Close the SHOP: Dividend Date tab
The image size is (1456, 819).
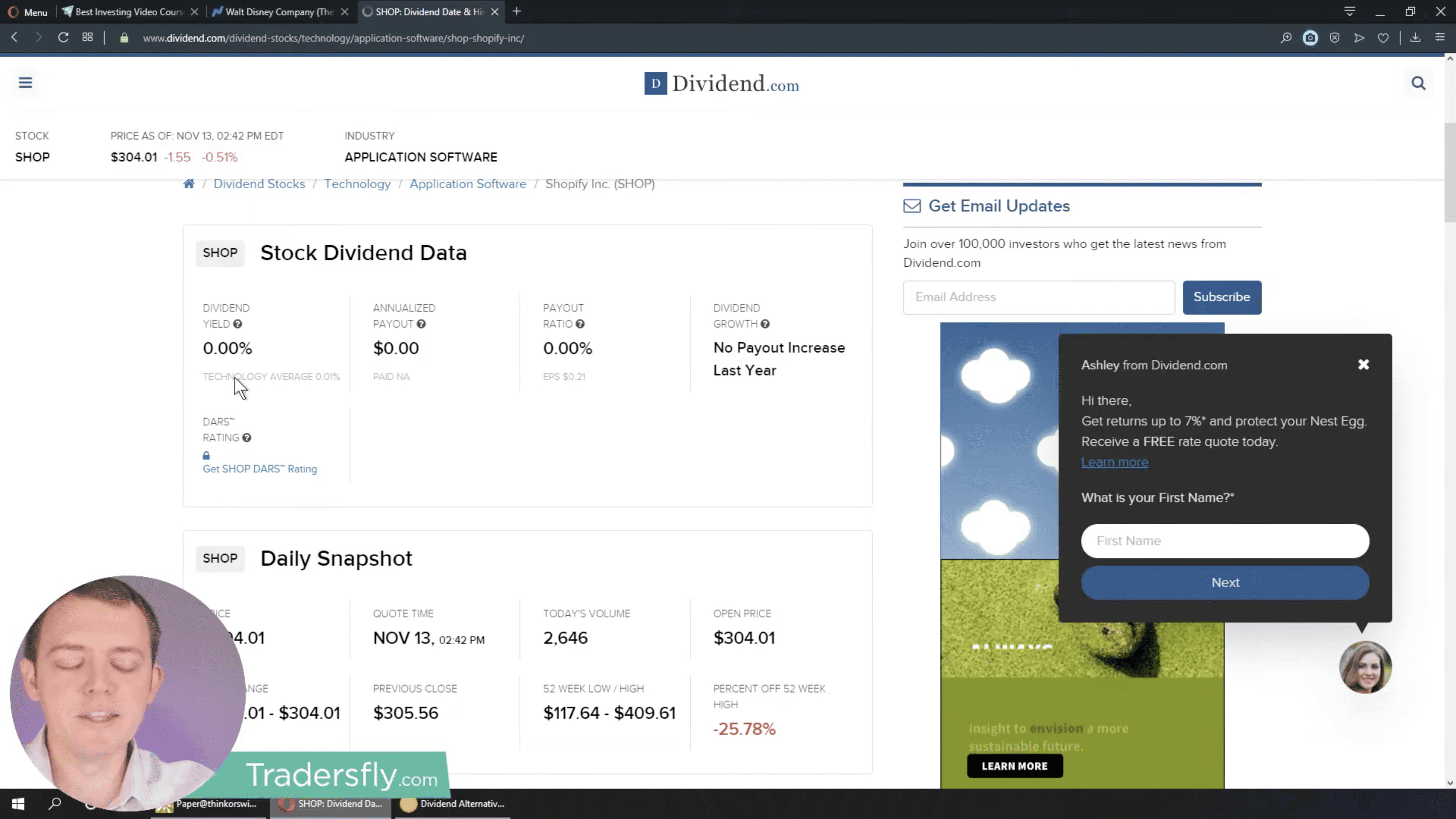(494, 12)
